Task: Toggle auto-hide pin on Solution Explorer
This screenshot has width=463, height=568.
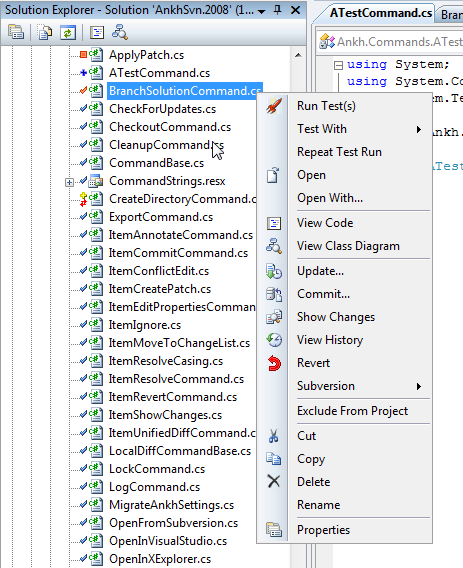Action: 278,10
